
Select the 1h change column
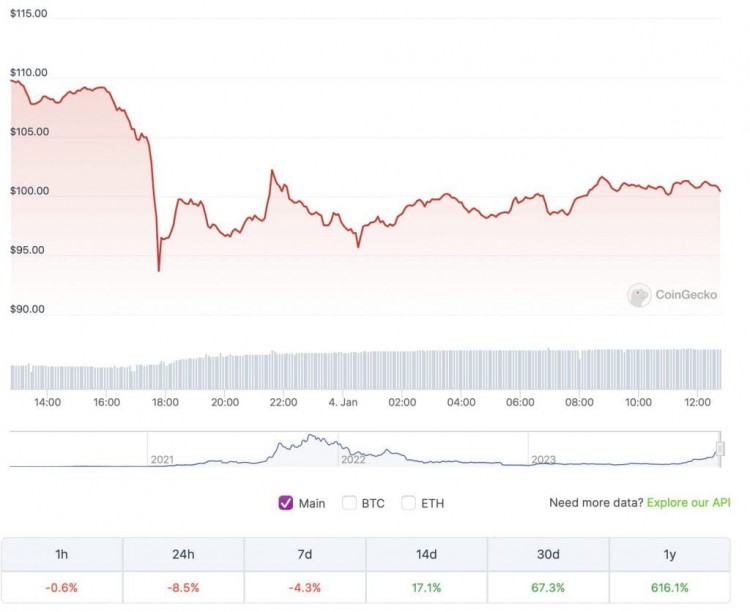[62, 554]
